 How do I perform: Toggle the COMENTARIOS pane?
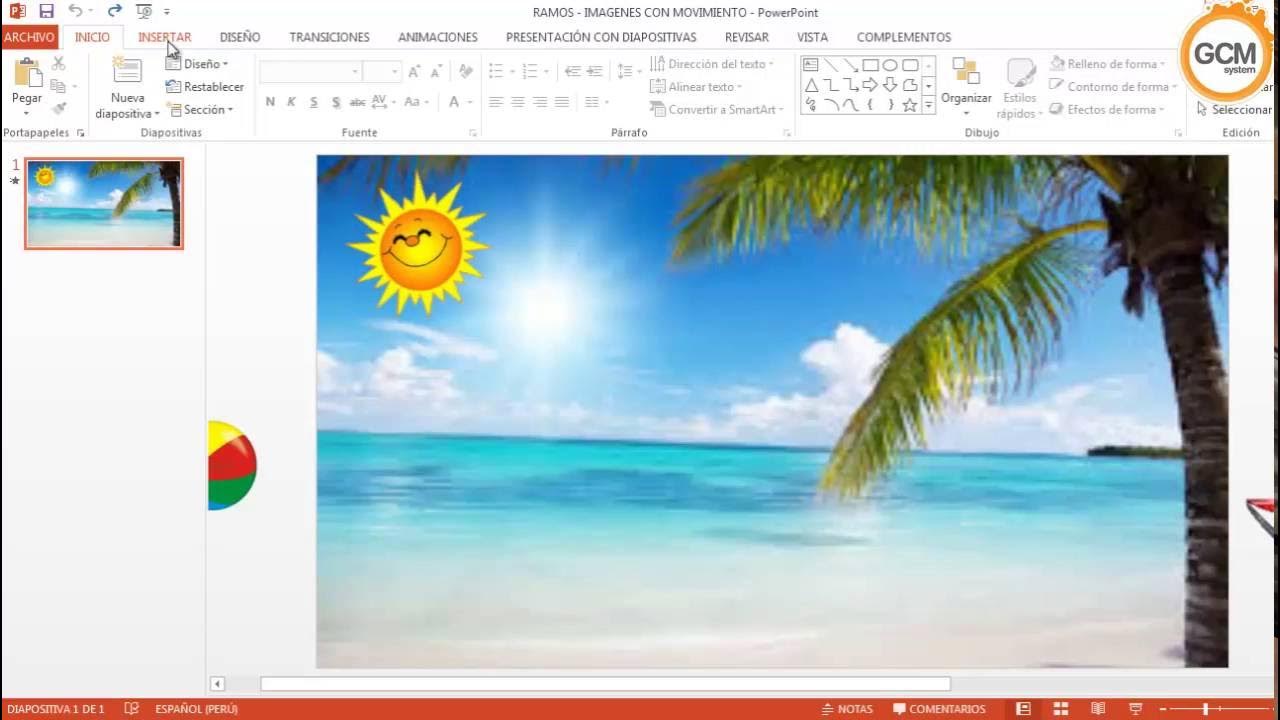[939, 708]
